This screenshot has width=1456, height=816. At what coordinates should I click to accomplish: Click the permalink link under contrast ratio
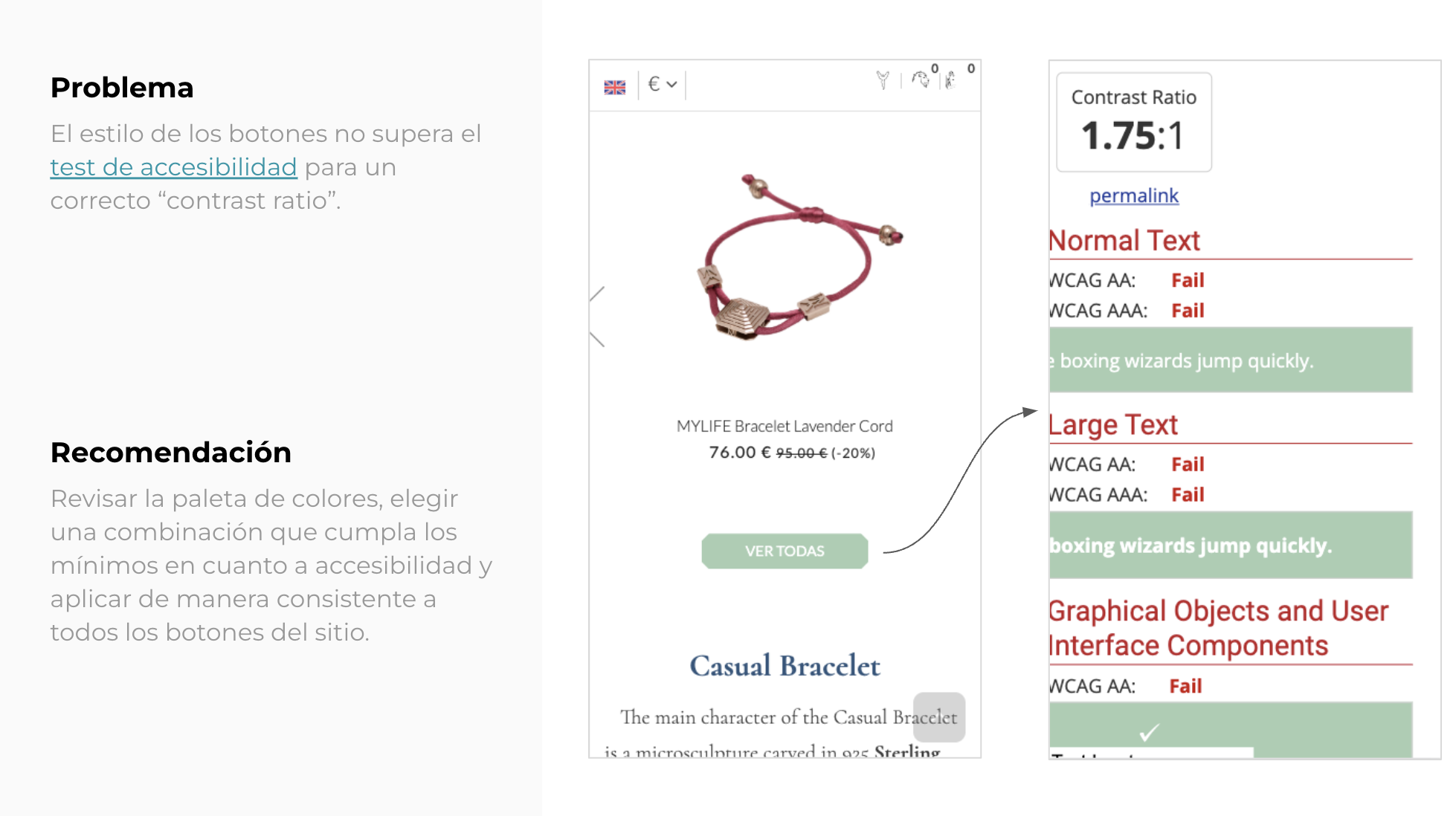1134,196
